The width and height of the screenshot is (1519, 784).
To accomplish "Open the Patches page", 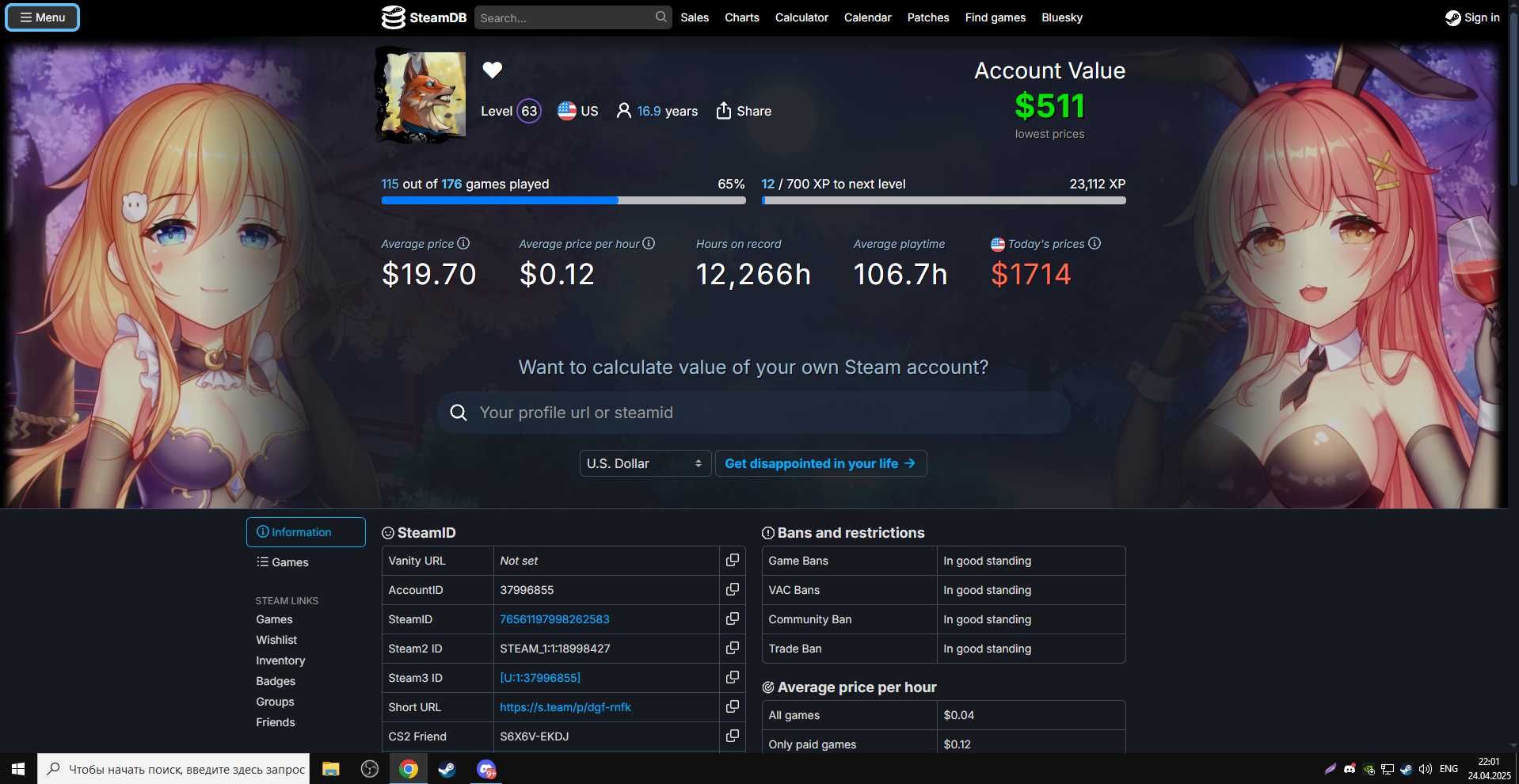I will pos(928,17).
